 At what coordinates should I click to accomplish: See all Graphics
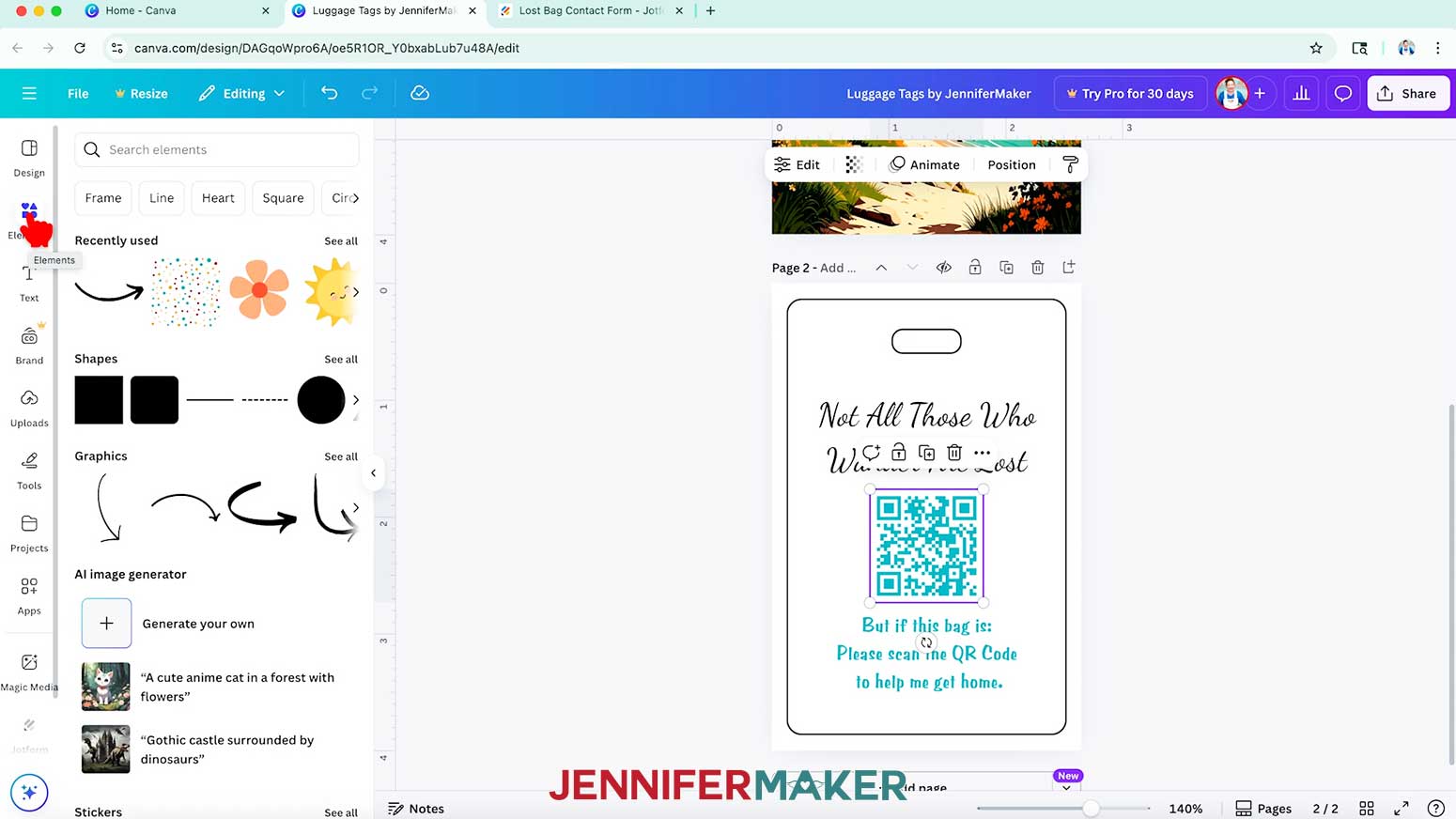341,456
